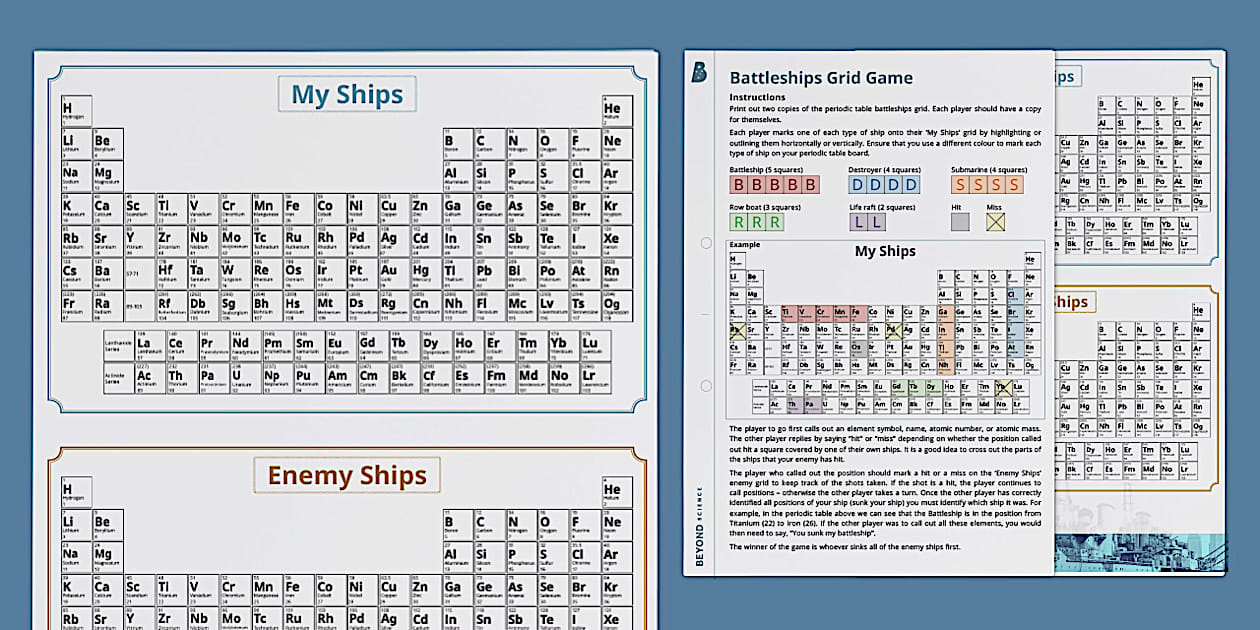
Task: Click the Enemy Ships heading banner
Action: point(348,476)
